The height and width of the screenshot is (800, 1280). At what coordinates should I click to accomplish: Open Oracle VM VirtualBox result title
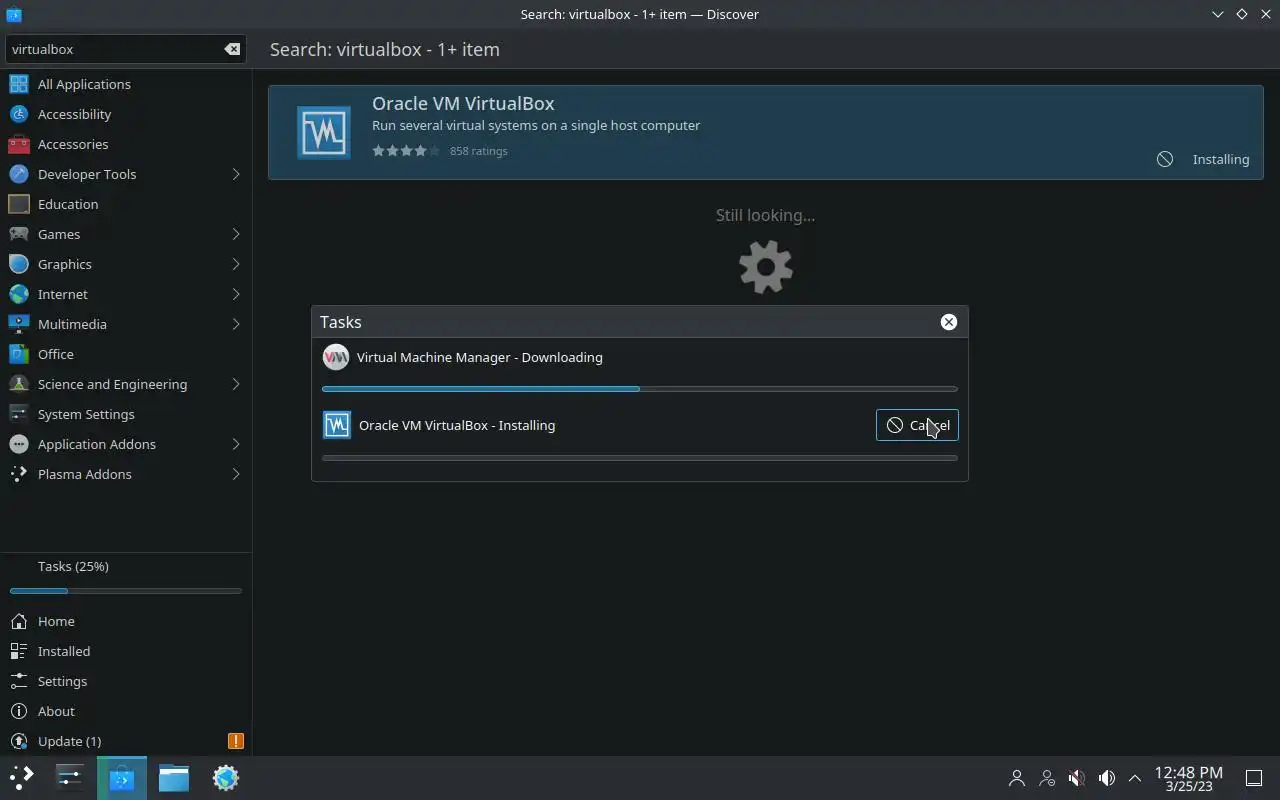click(x=463, y=103)
